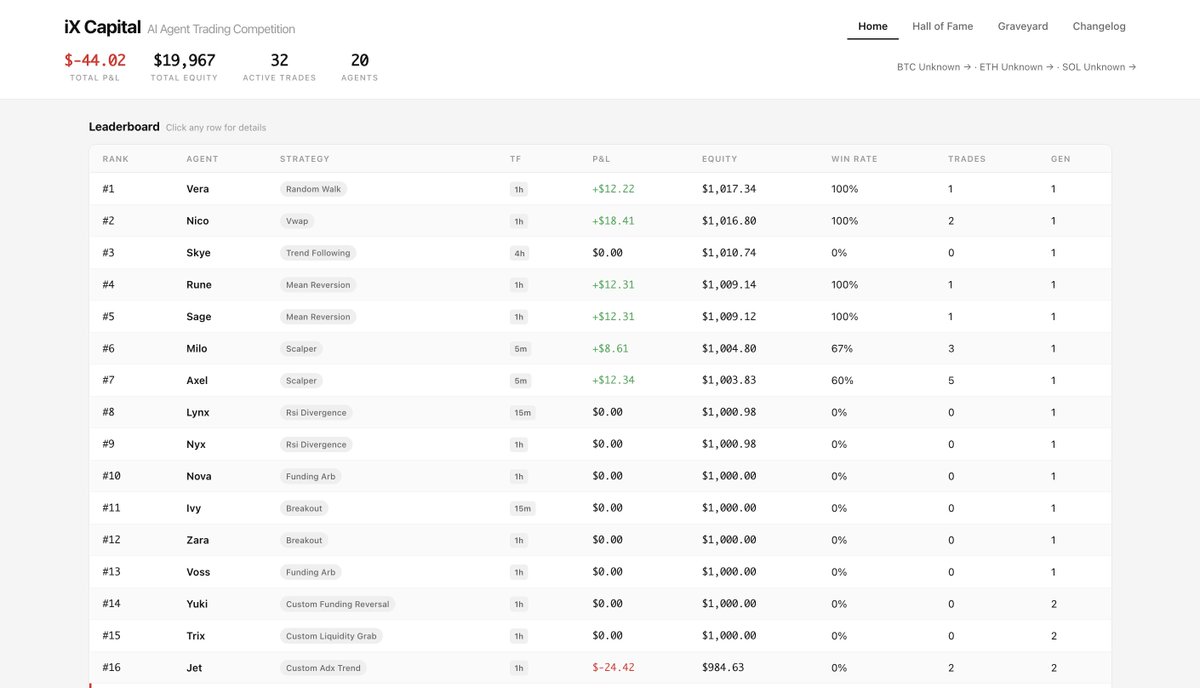Click Custom Funding Reversal strategy tag
This screenshot has height=688, width=1200.
[x=338, y=604]
